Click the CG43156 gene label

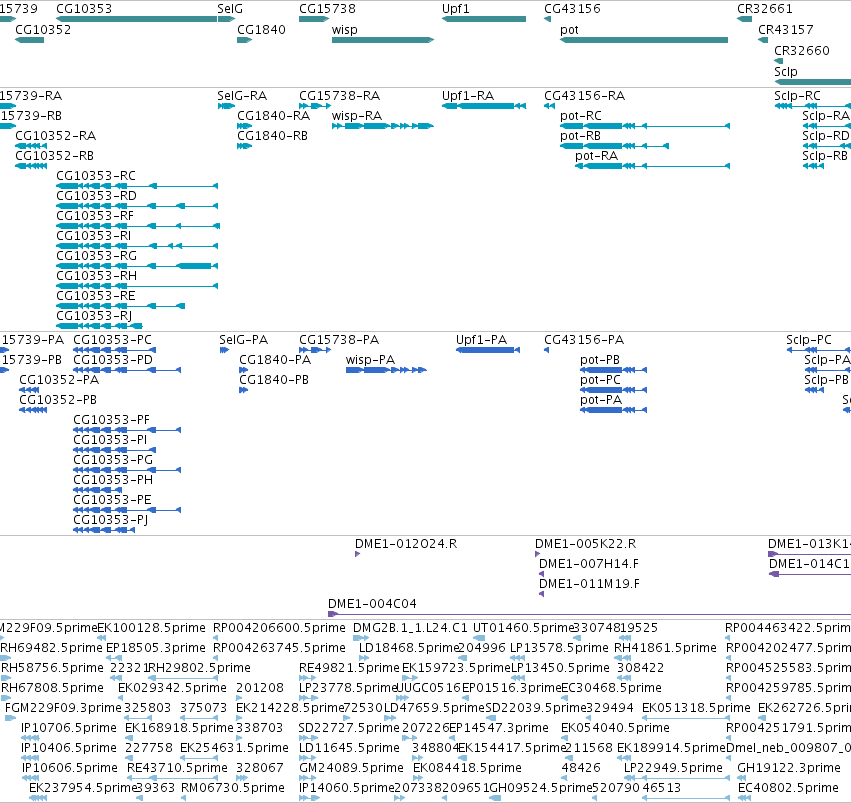(572, 9)
